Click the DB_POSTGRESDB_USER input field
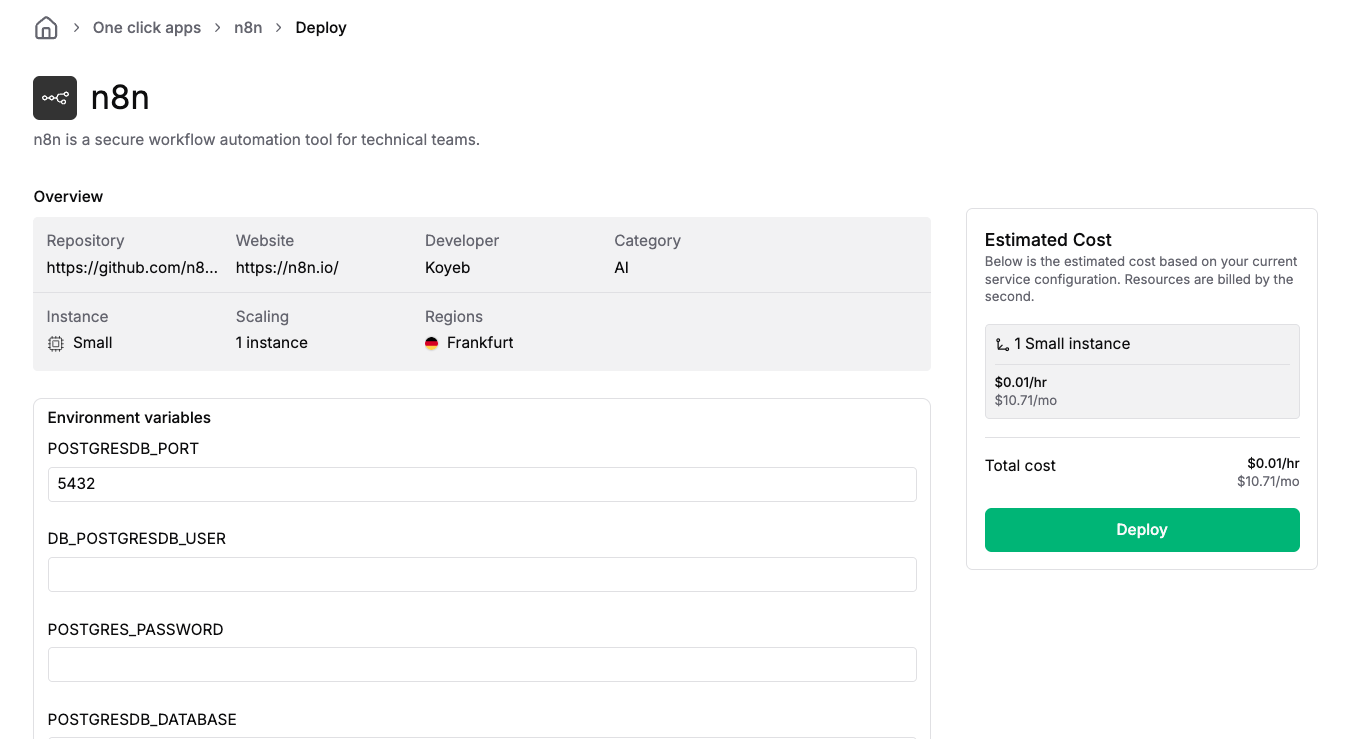The height and width of the screenshot is (739, 1372). (482, 574)
